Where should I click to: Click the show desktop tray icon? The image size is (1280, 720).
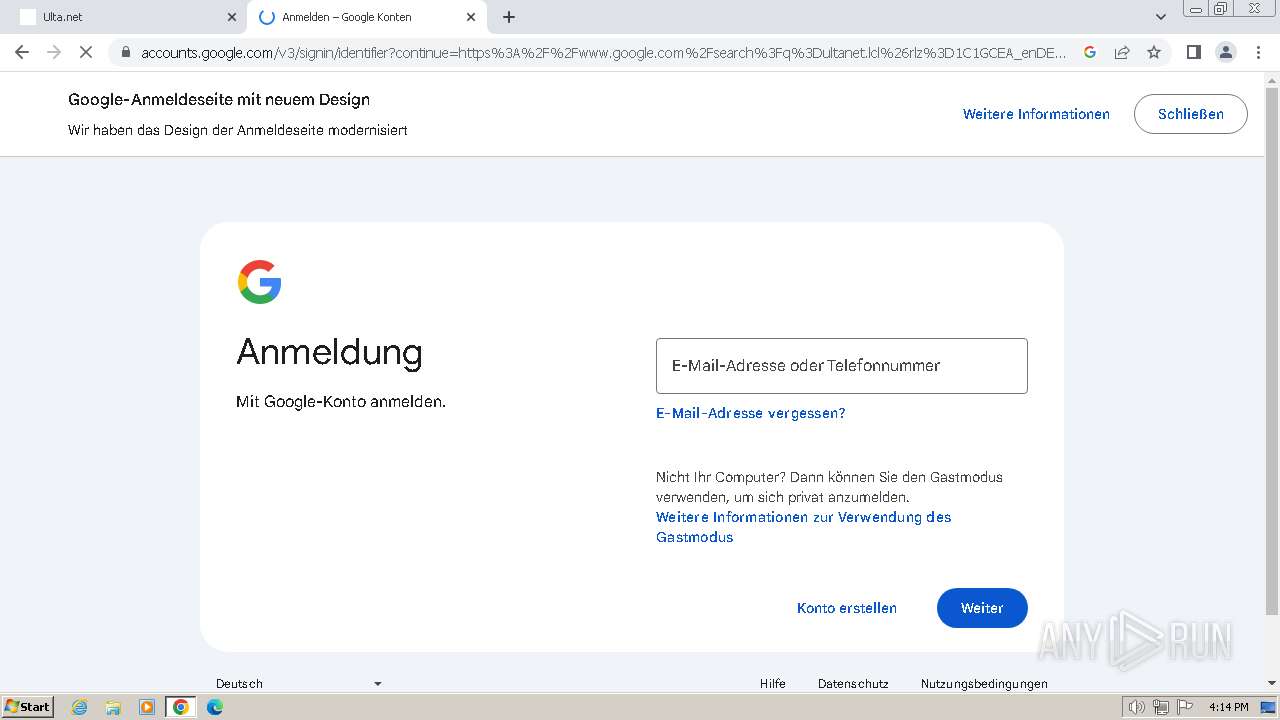point(1268,707)
